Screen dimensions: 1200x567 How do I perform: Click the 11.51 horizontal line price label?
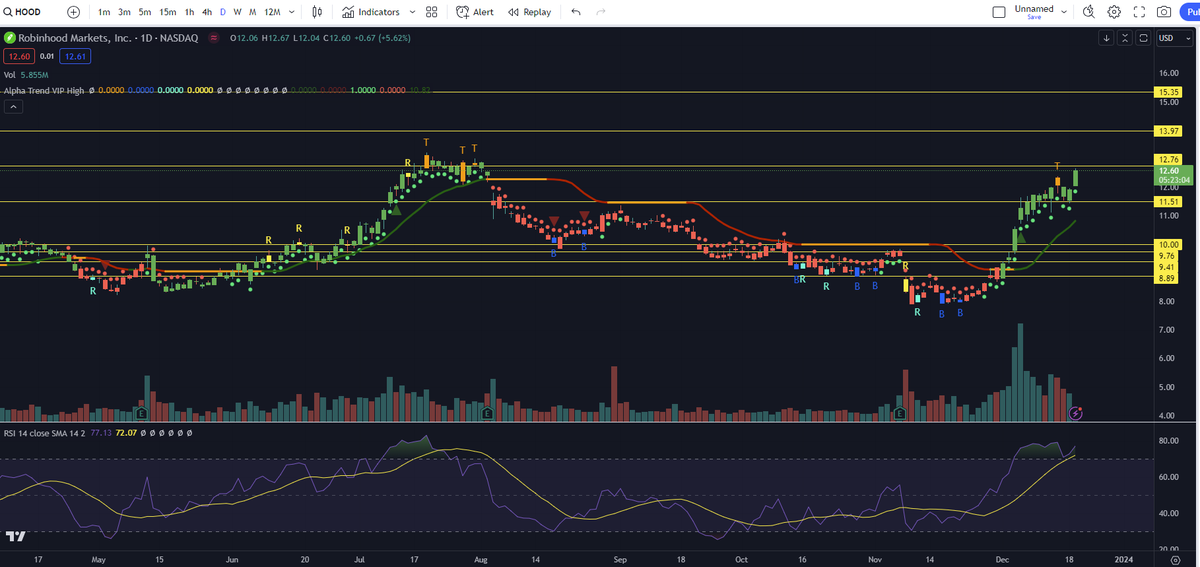[x=1168, y=201]
